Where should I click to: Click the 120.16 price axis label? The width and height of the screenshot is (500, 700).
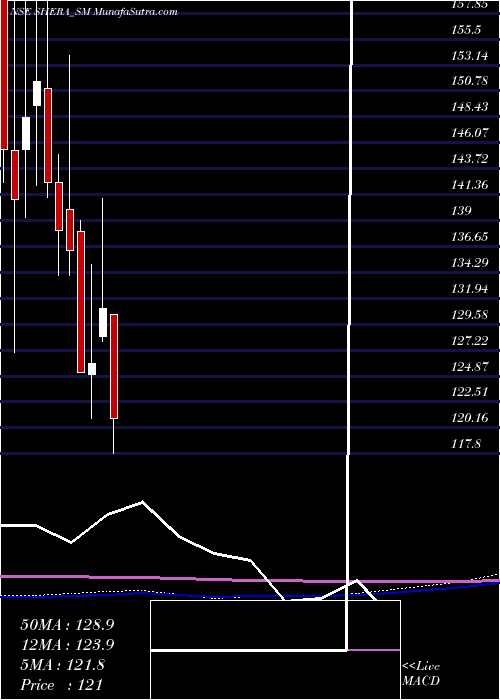(x=470, y=418)
